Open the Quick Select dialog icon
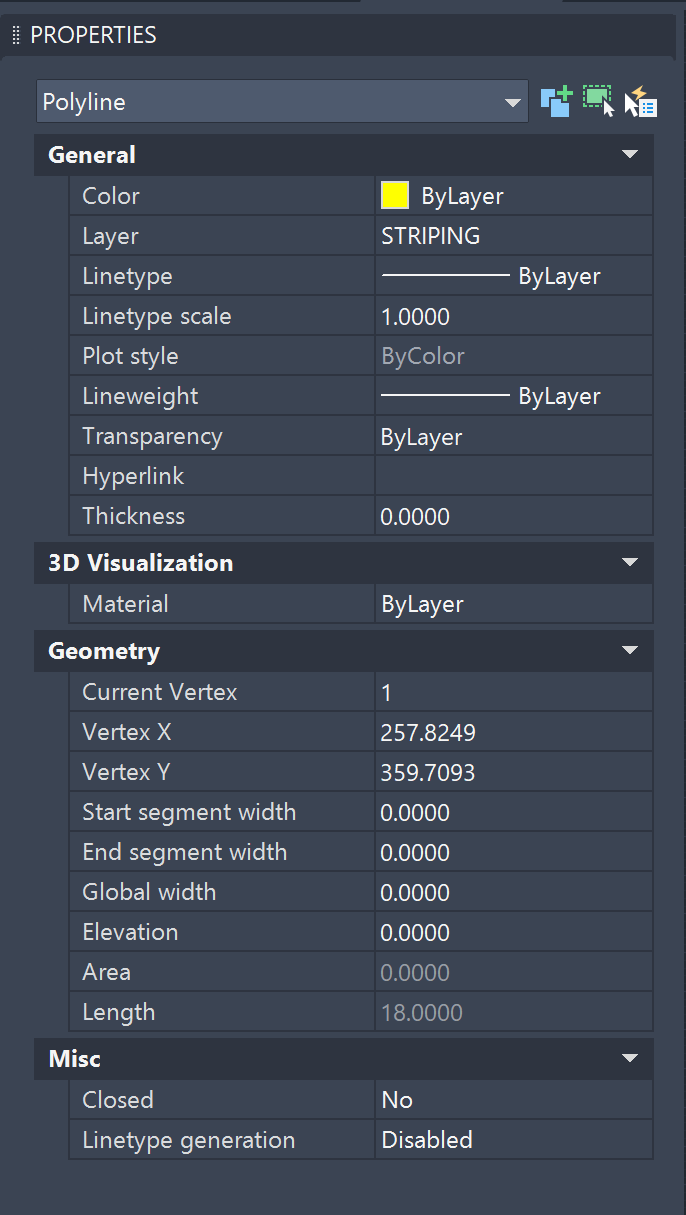This screenshot has width=686, height=1215. 640,101
